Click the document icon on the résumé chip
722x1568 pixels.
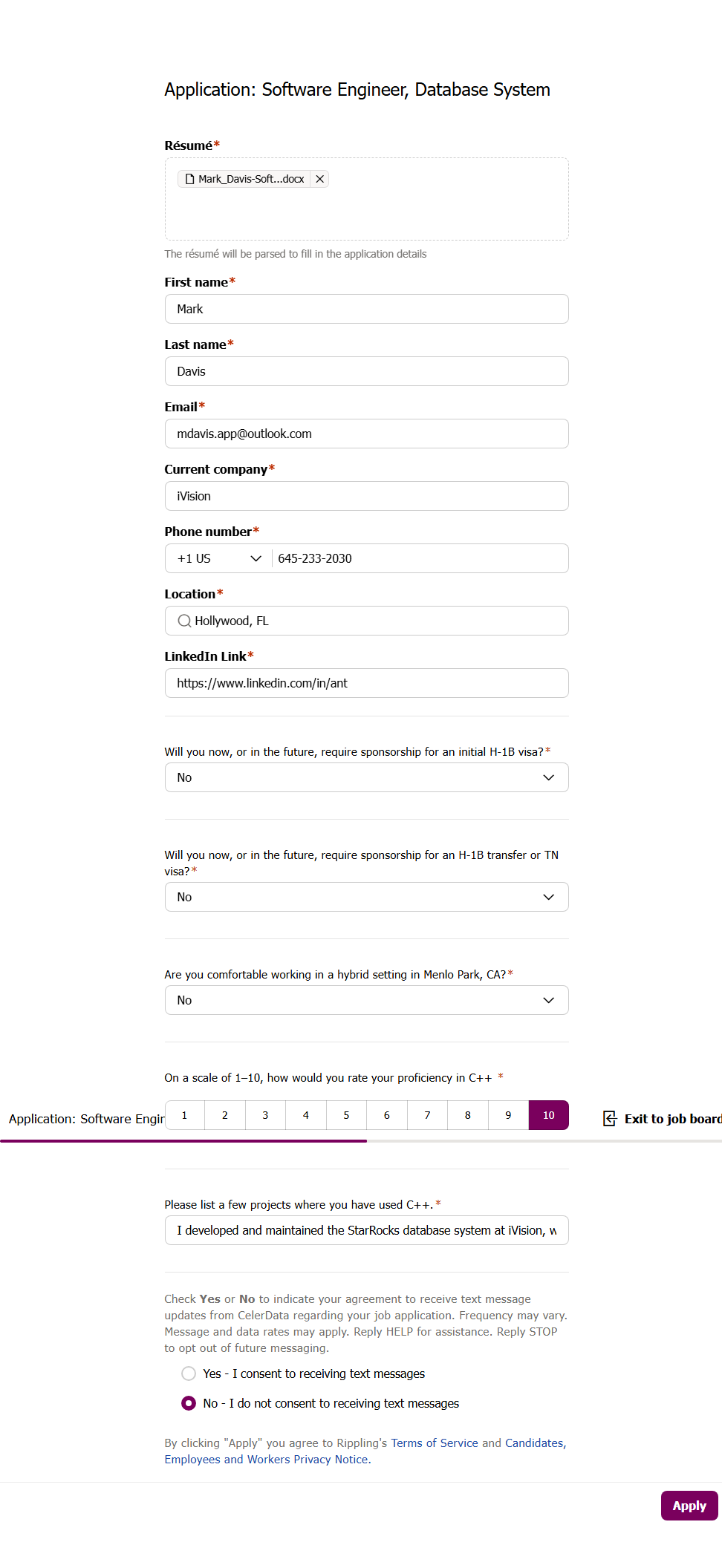tap(189, 179)
